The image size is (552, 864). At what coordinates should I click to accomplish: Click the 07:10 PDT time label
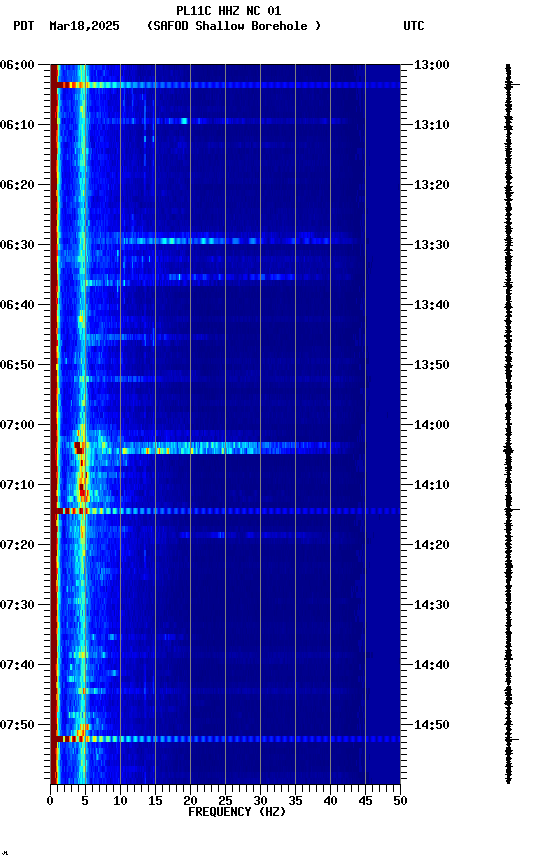[x=17, y=485]
